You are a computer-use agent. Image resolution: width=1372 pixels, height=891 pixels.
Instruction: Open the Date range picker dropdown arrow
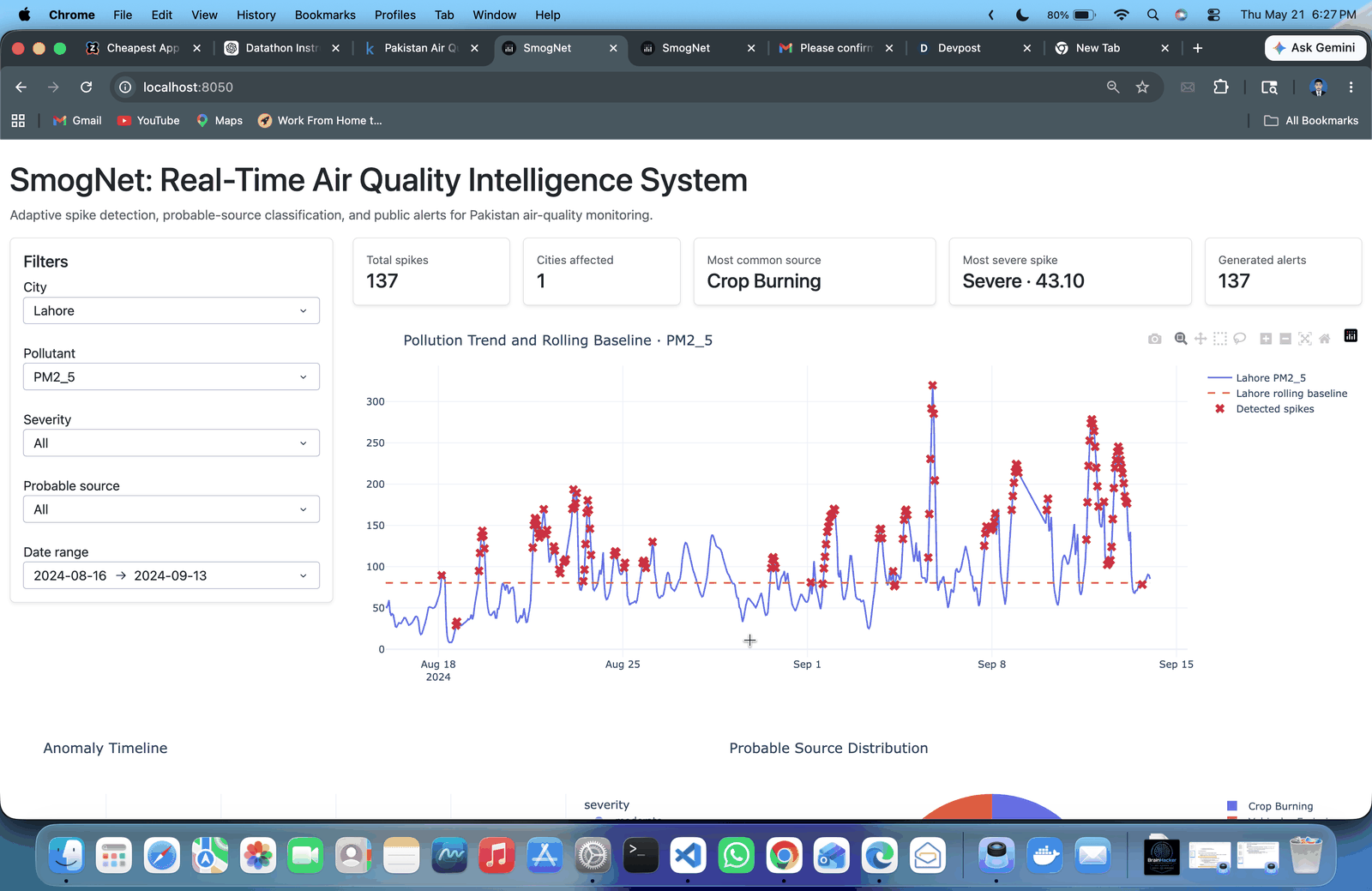tap(303, 575)
